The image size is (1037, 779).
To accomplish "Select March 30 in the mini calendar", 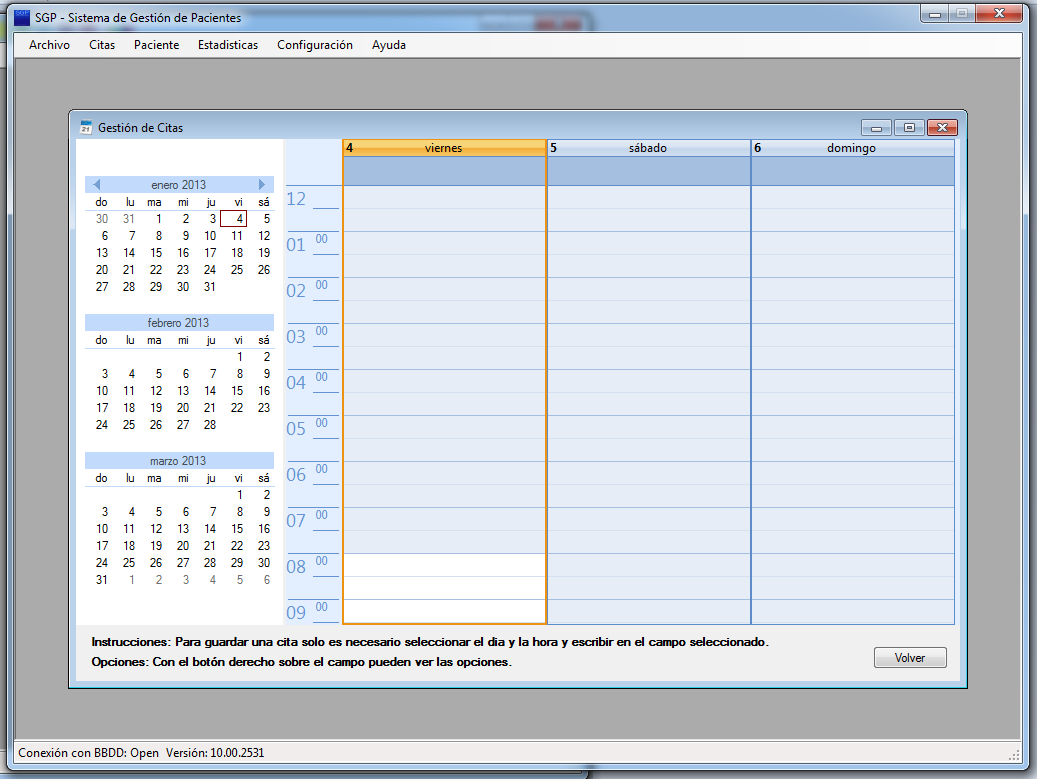I will pos(264,563).
